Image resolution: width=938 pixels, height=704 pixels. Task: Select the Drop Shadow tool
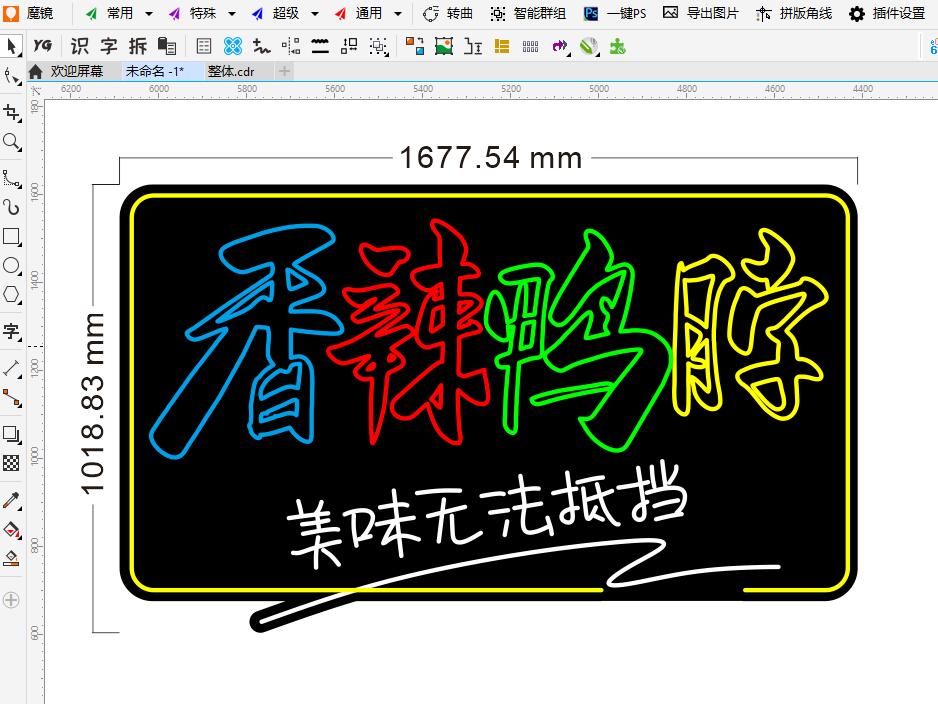(12, 434)
